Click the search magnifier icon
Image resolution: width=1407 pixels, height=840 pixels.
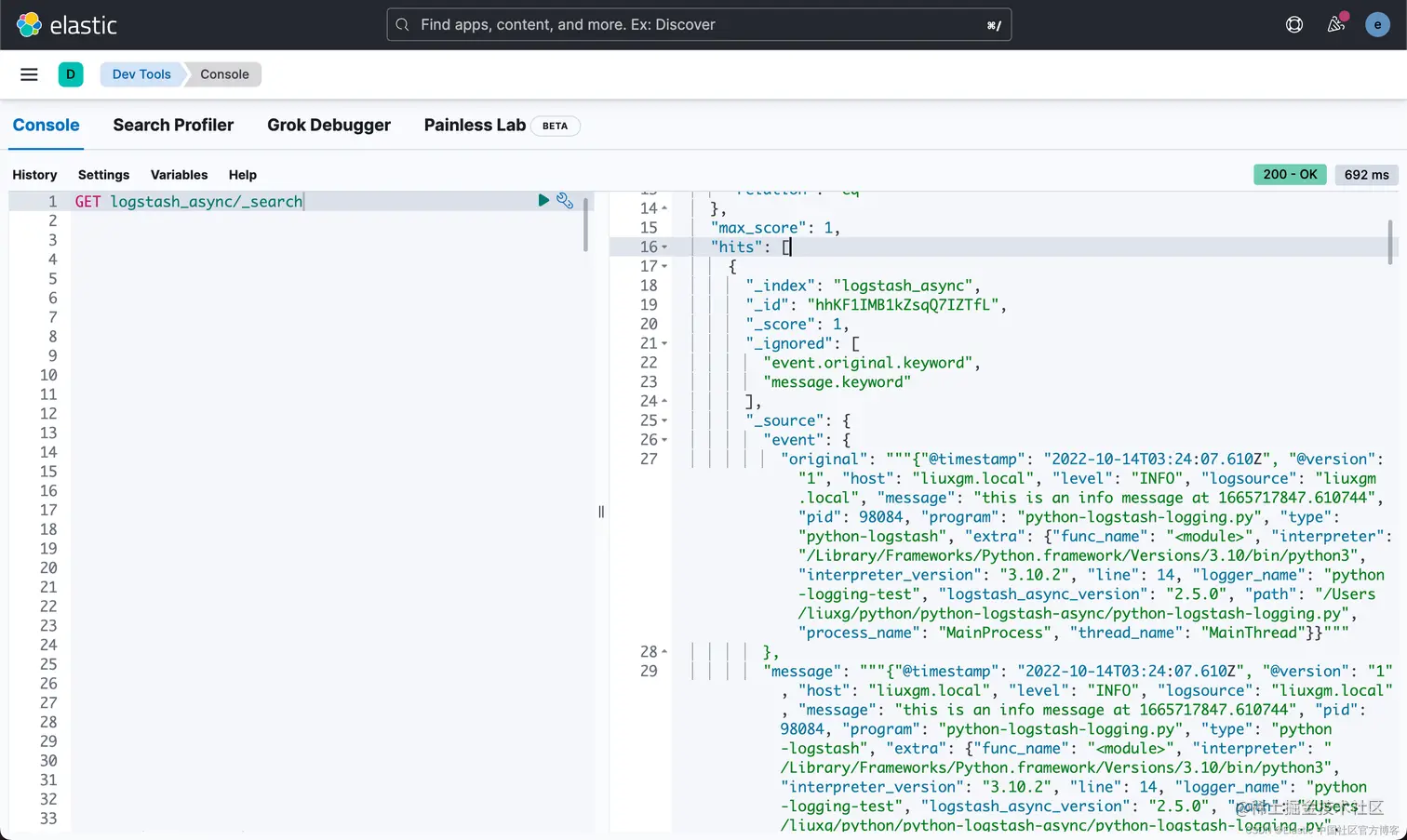tap(402, 25)
